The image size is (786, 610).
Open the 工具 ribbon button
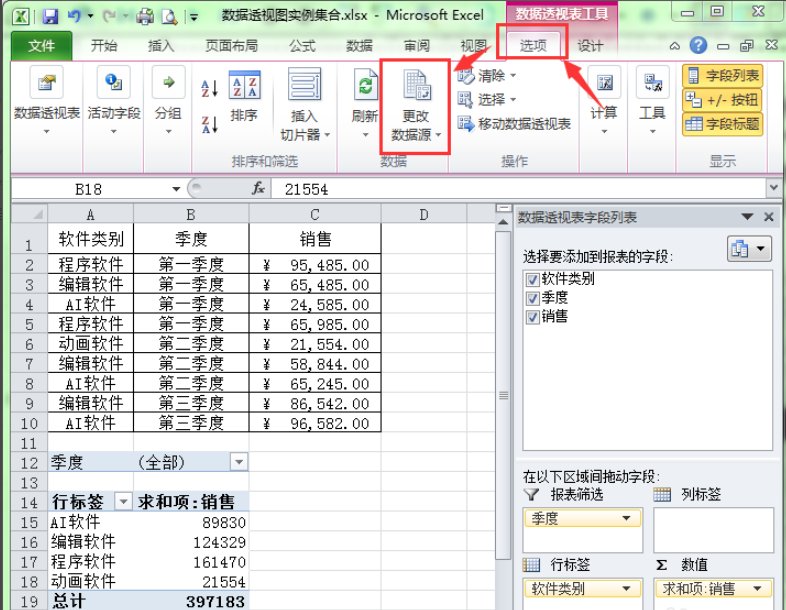652,101
